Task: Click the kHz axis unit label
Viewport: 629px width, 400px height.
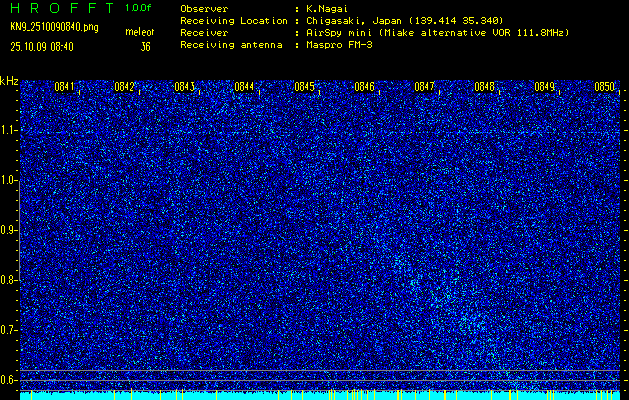Action: [x=9, y=80]
